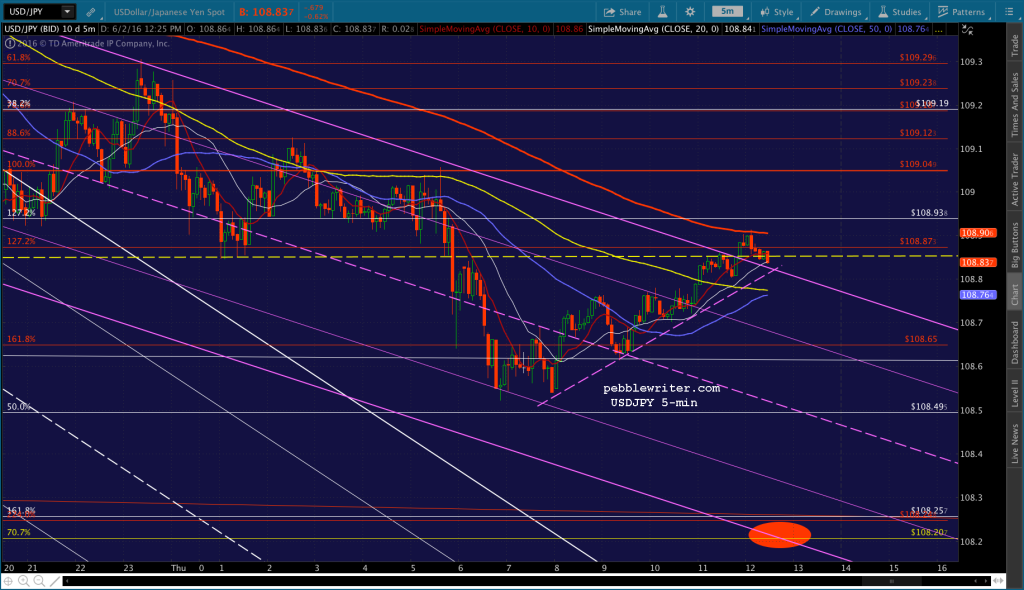Switch to the Active Trader side tab
The width and height of the screenshot is (1024, 590).
[1015, 179]
